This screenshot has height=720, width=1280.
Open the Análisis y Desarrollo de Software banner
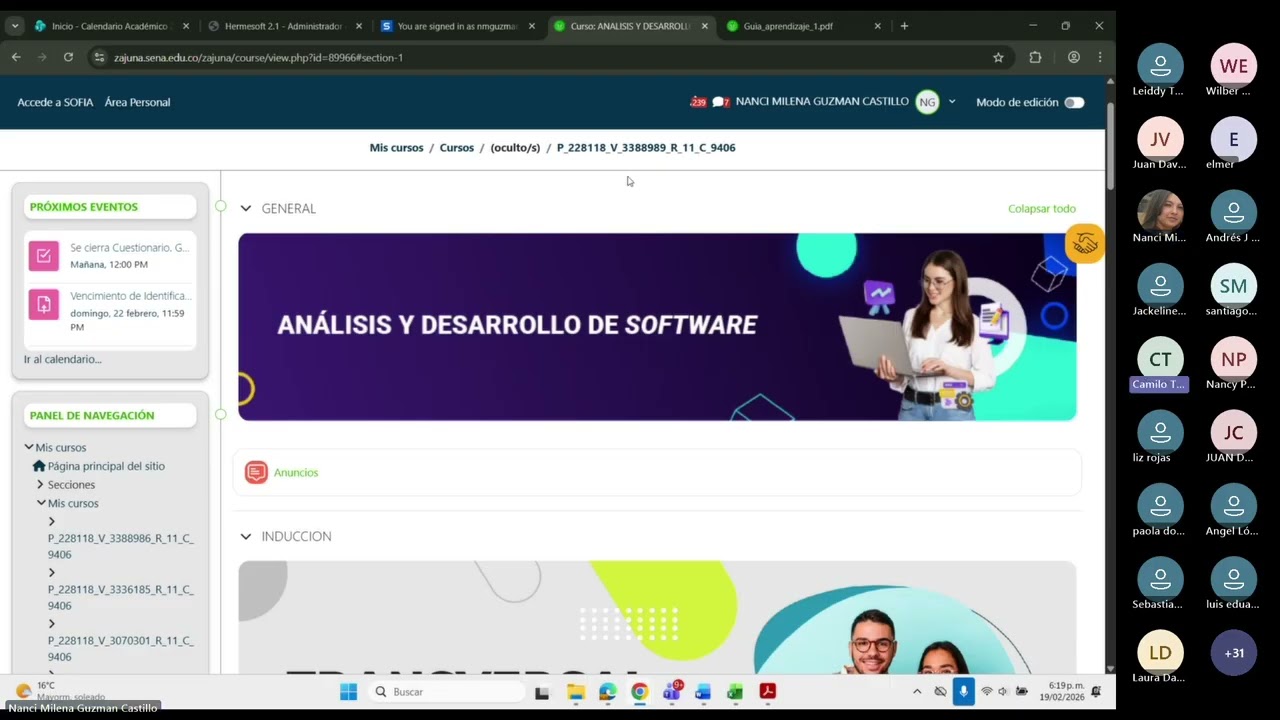click(657, 327)
